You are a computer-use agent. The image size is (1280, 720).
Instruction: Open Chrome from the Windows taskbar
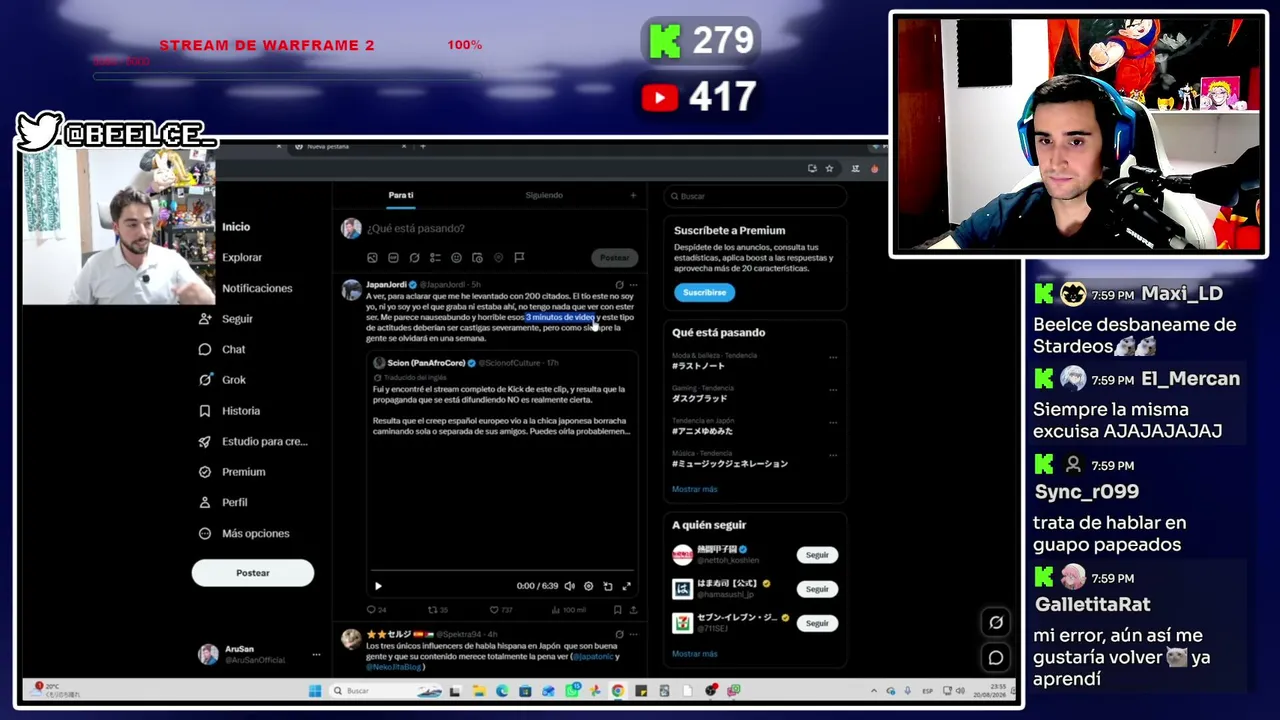point(618,691)
